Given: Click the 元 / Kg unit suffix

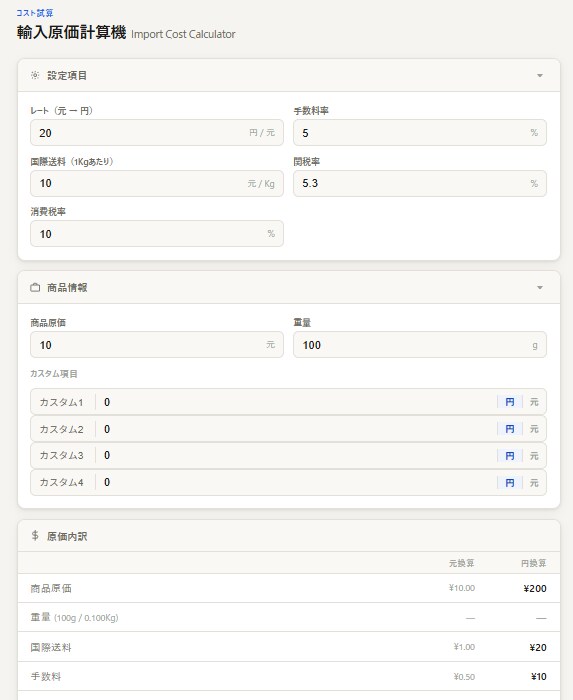Looking at the screenshot, I should coord(261,183).
